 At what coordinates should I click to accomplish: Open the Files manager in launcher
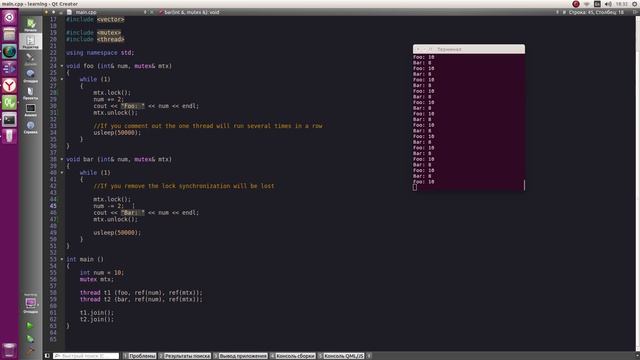[x=9, y=34]
